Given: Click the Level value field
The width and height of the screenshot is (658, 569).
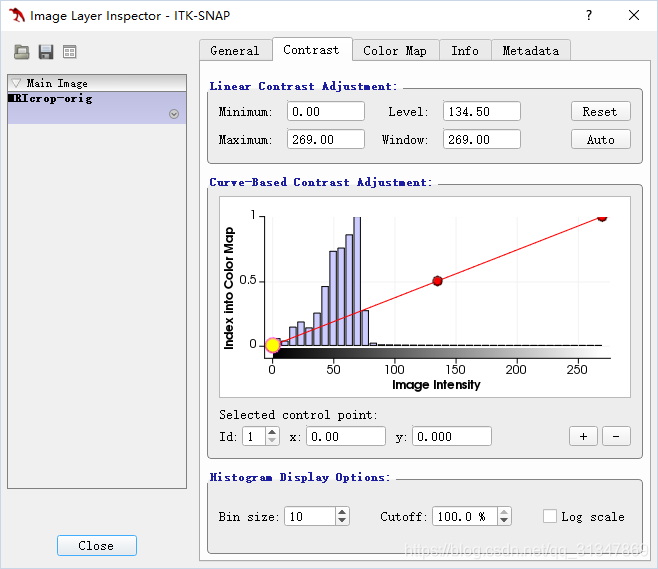Looking at the screenshot, I should 482,112.
